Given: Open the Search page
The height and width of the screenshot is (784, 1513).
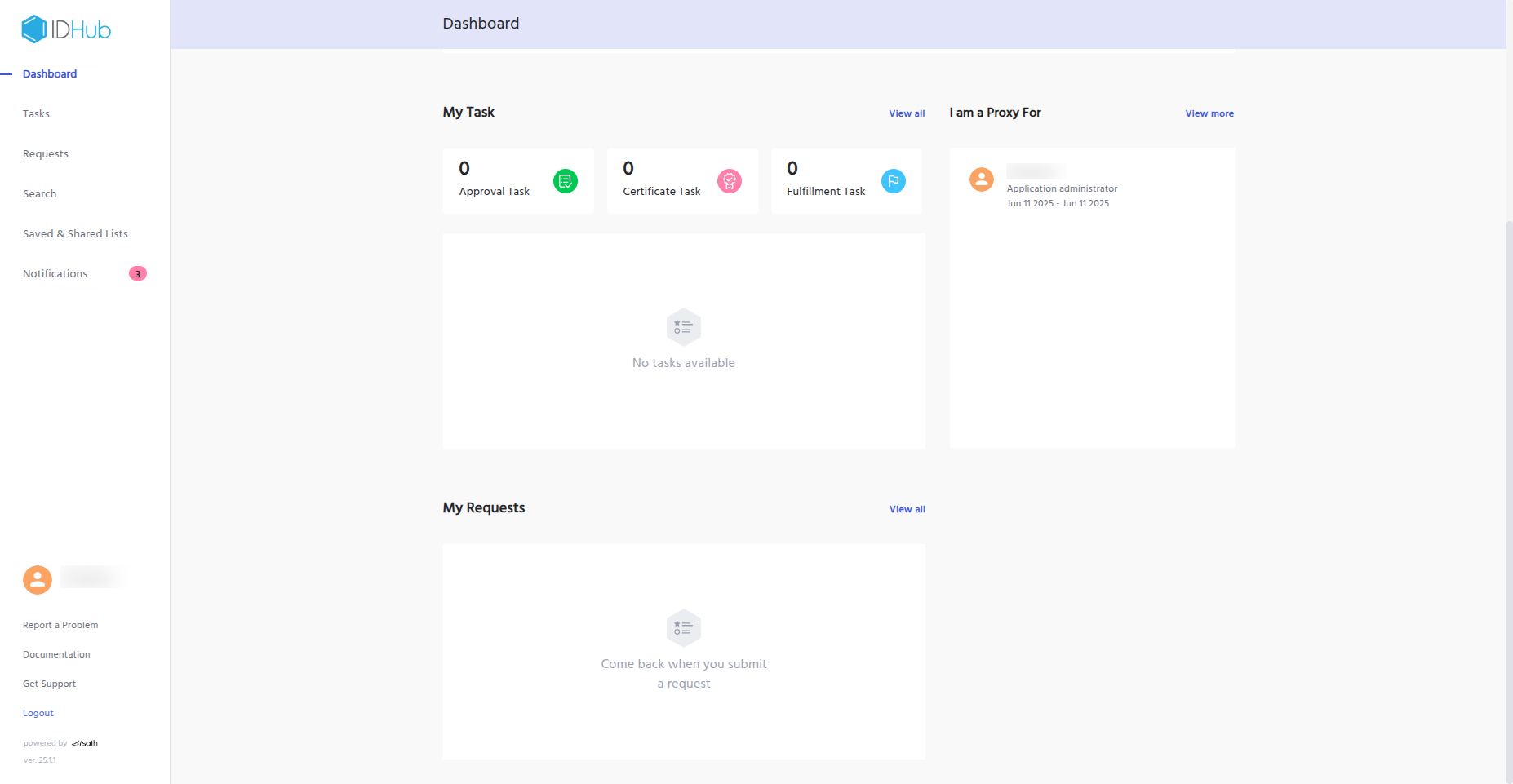Looking at the screenshot, I should click(x=39, y=194).
